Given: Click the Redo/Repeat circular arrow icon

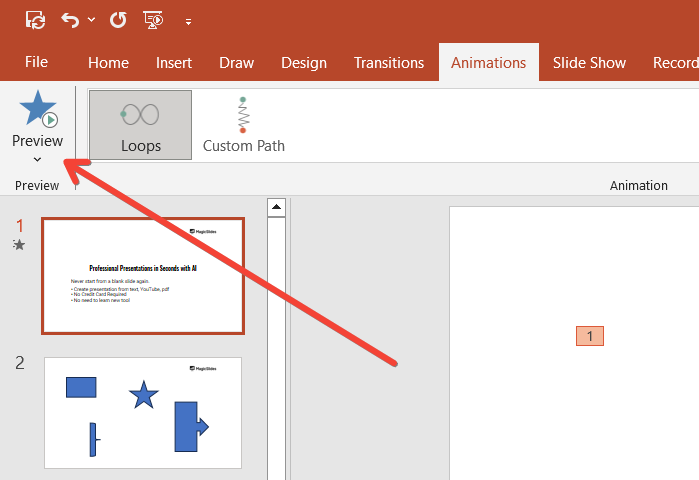Looking at the screenshot, I should pos(118,21).
